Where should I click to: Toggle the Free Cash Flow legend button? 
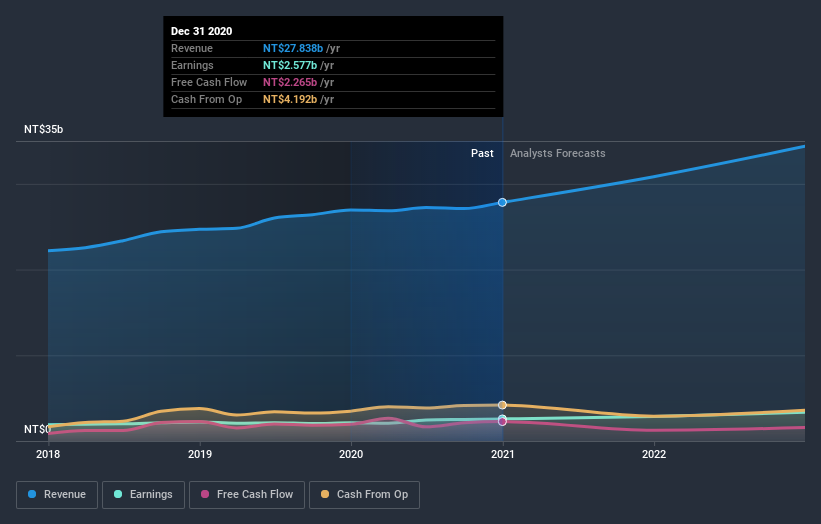[247, 495]
